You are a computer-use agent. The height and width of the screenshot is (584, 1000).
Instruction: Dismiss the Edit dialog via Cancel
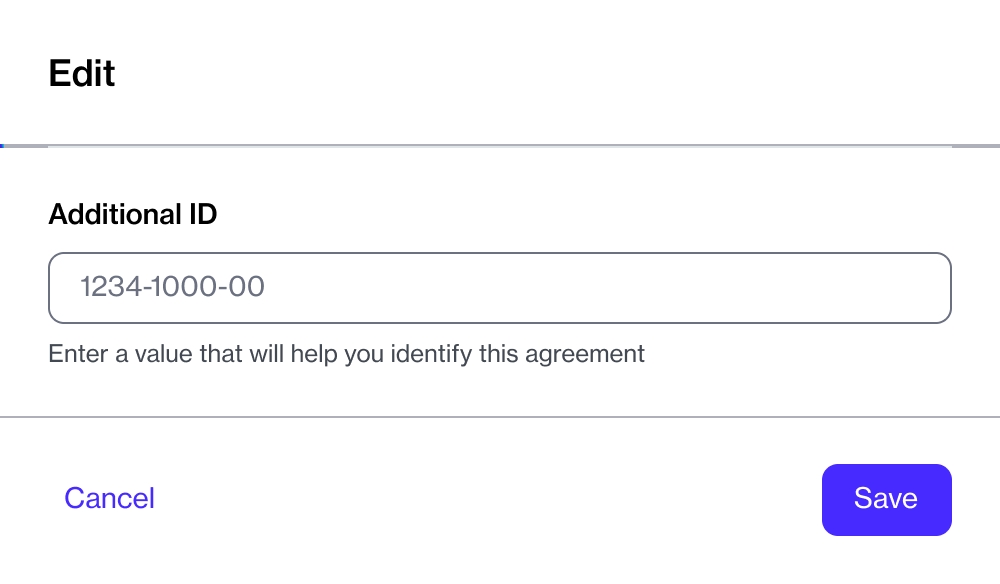click(x=109, y=498)
